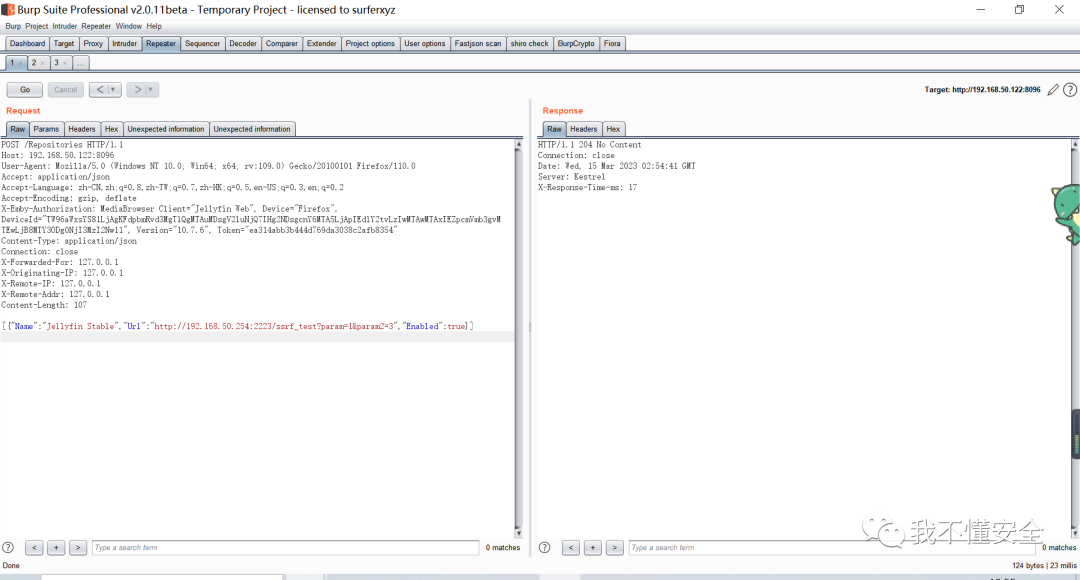Click the Content-Length: 107 header
Image resolution: width=1080 pixels, height=580 pixels.
(44, 304)
